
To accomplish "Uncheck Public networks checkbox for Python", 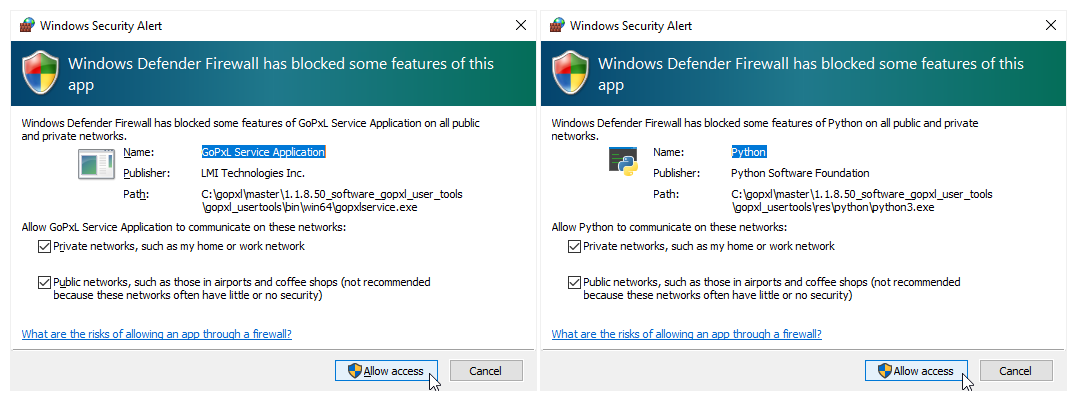I will (x=574, y=283).
